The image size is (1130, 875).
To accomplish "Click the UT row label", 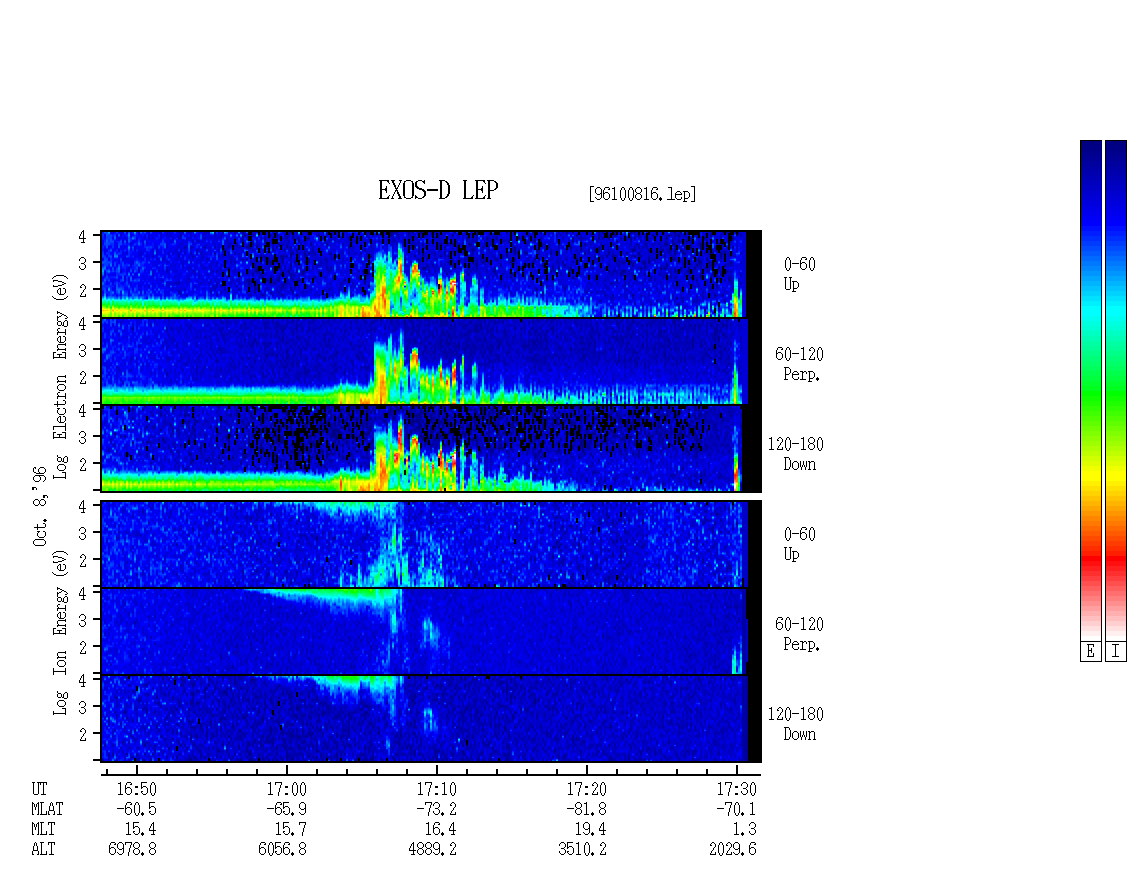I will point(40,789).
